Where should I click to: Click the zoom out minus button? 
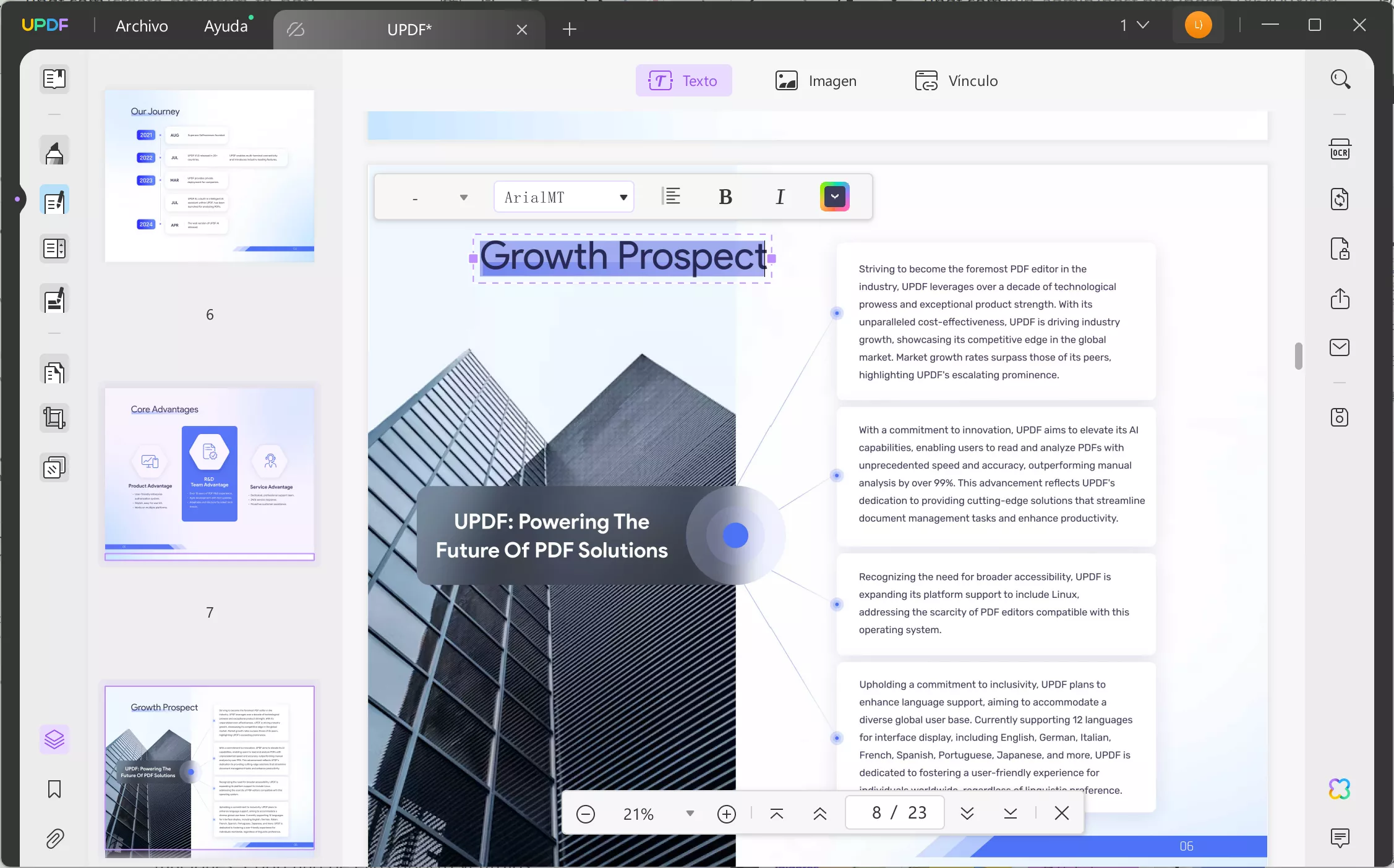[585, 814]
